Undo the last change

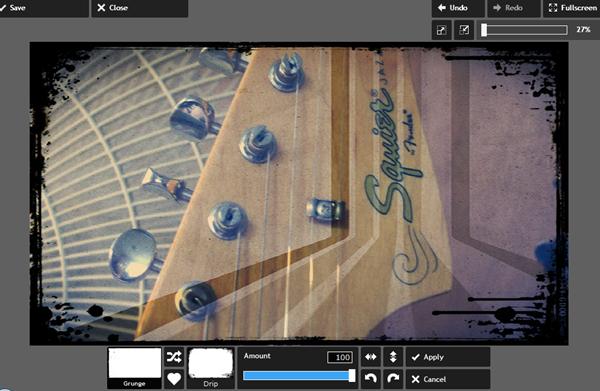pyautogui.click(x=458, y=8)
